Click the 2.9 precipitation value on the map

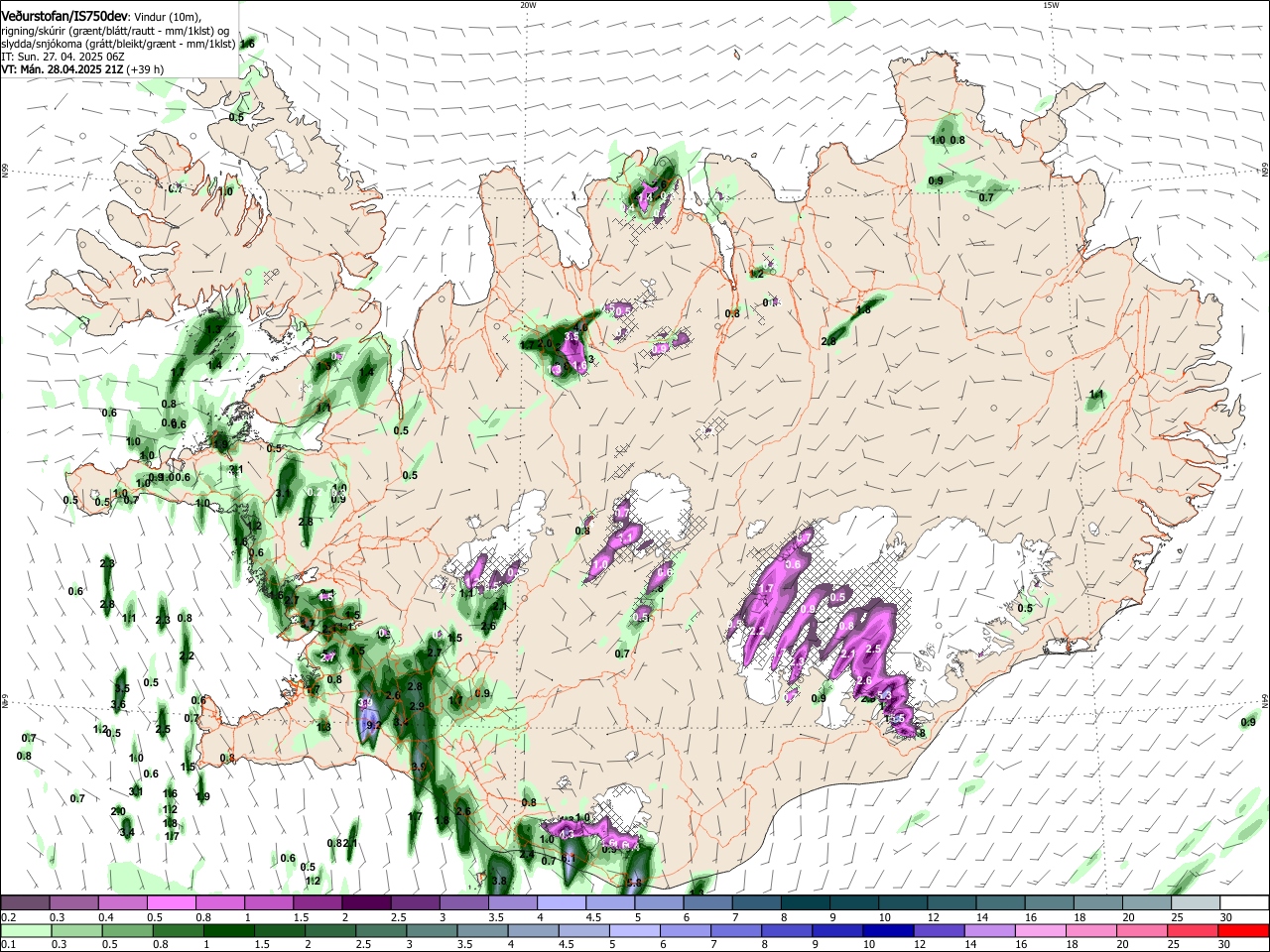coord(417,706)
